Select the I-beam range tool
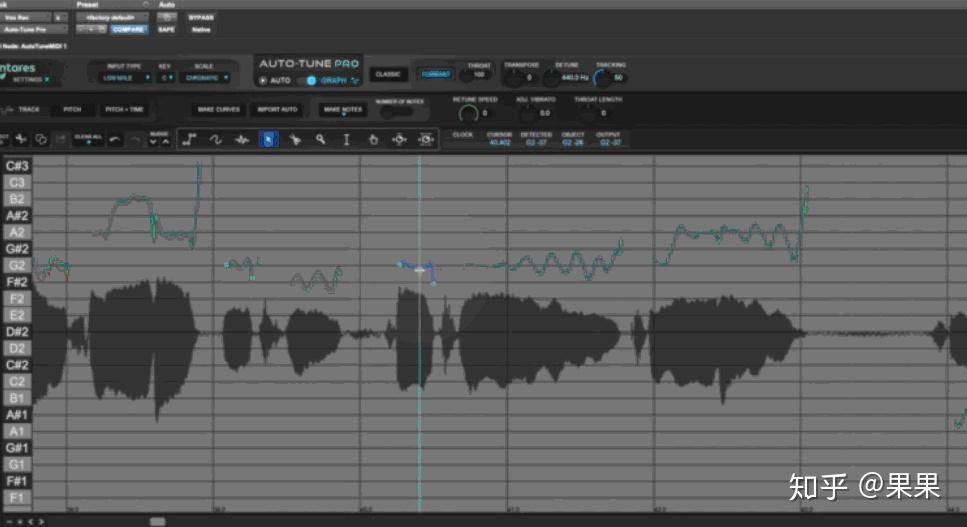The width and height of the screenshot is (967, 527). pos(347,140)
